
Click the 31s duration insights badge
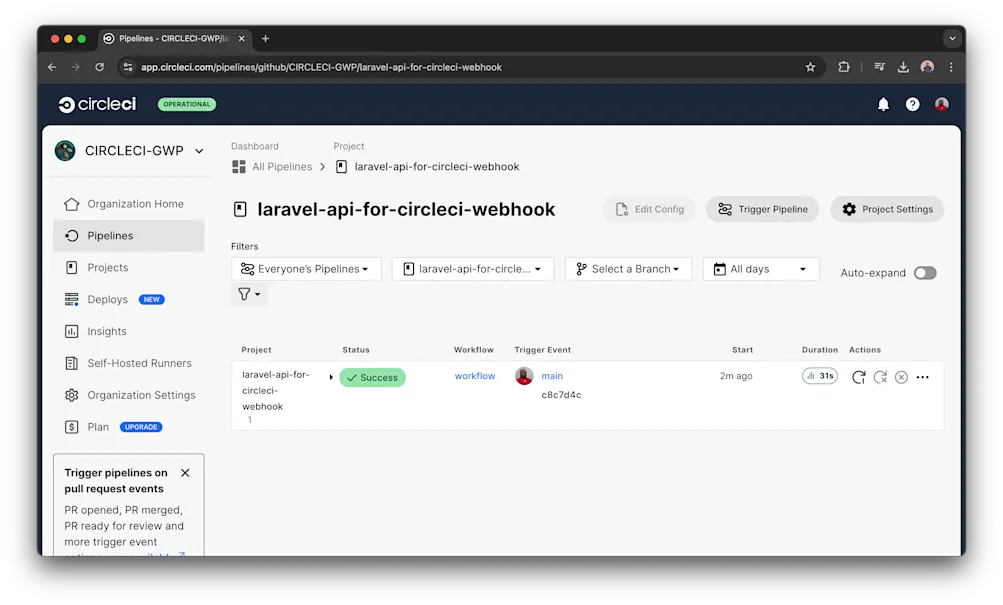[x=819, y=376]
